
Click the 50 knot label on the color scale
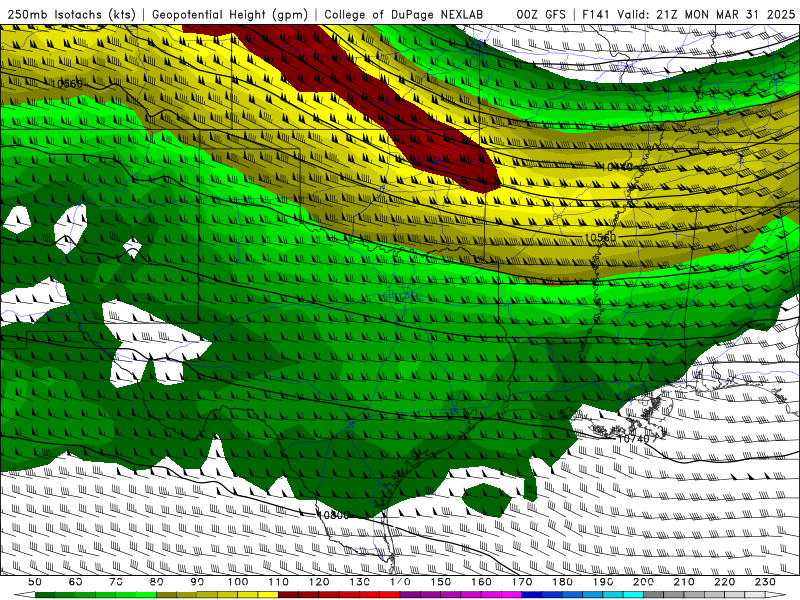35,582
